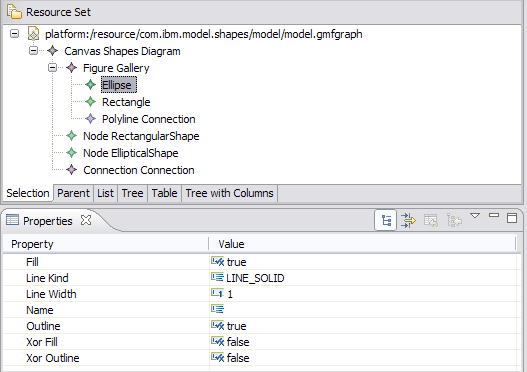Click the Connection Connection node icon
This screenshot has height=372, width=527.
pyautogui.click(x=72, y=170)
